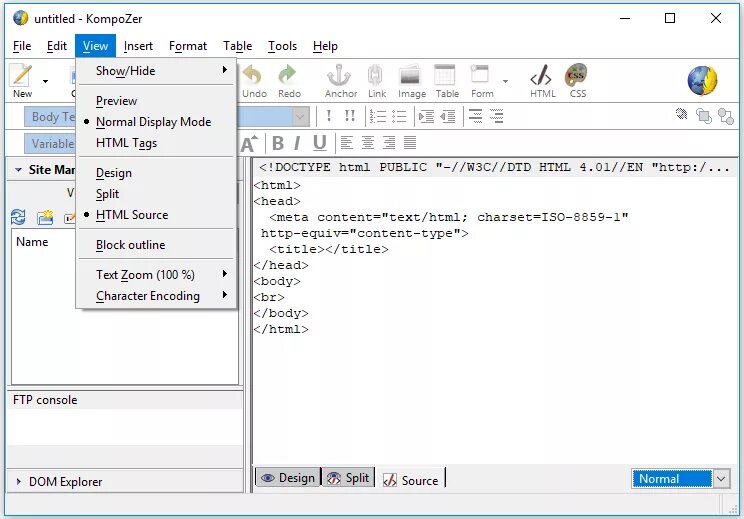The height and width of the screenshot is (519, 744).
Task: Click the edit sites folder icon
Action: [45, 217]
